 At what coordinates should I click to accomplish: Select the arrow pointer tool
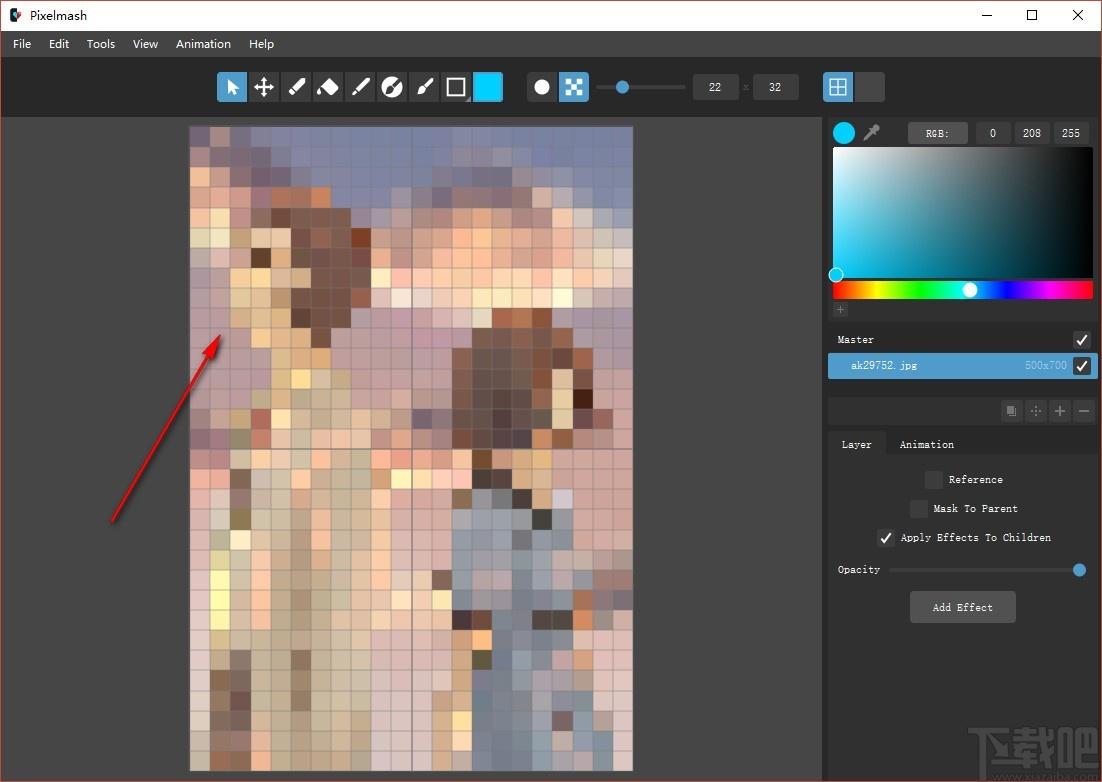232,87
